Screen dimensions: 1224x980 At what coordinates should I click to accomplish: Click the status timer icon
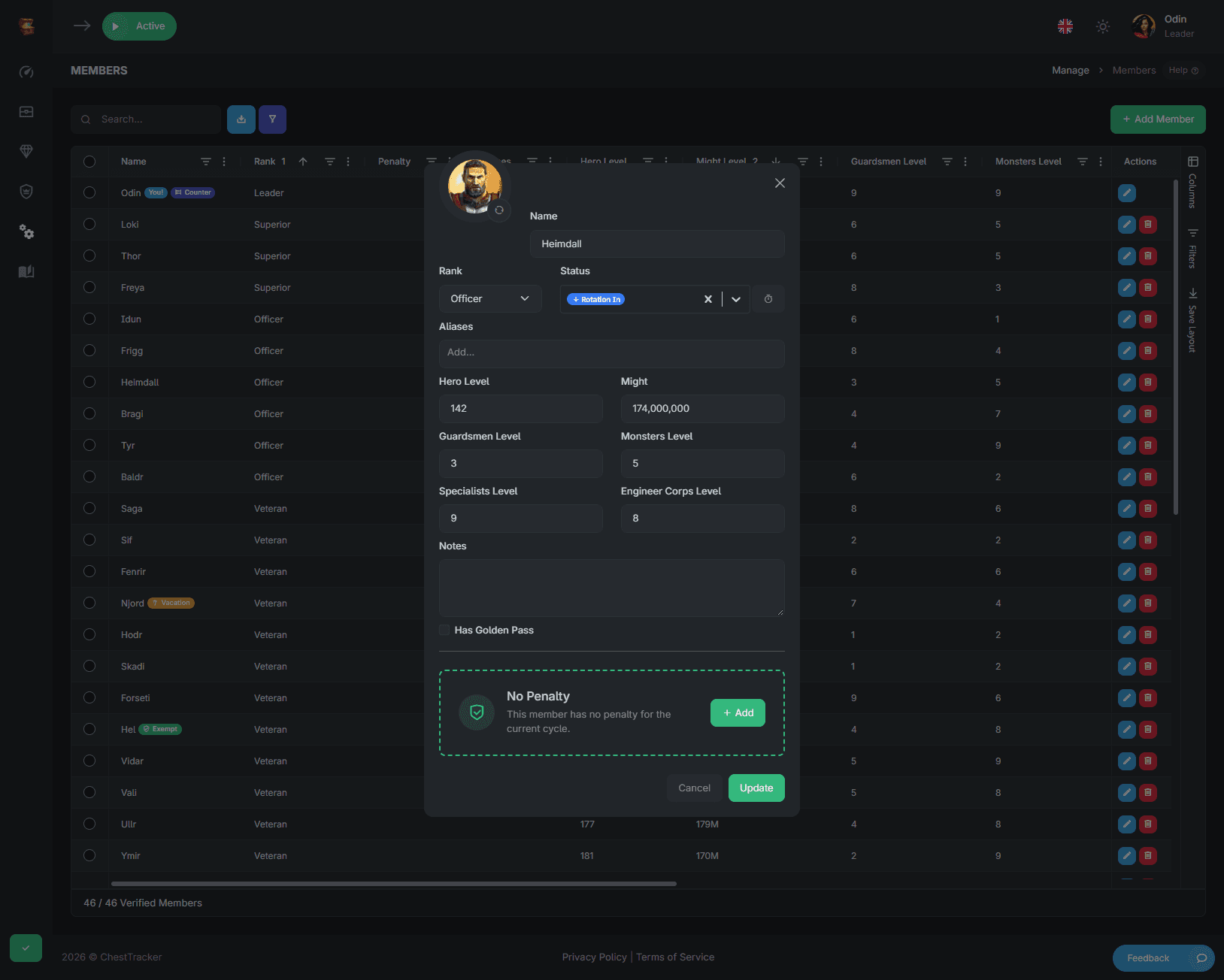point(768,299)
